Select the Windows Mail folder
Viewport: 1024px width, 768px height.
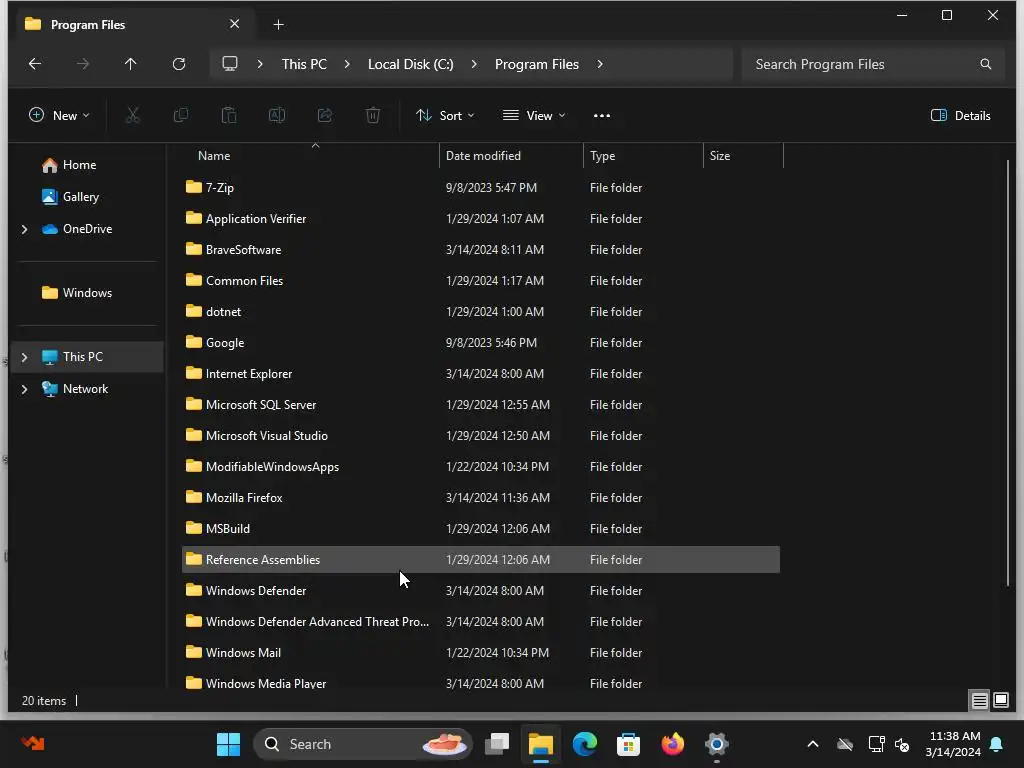click(x=481, y=652)
